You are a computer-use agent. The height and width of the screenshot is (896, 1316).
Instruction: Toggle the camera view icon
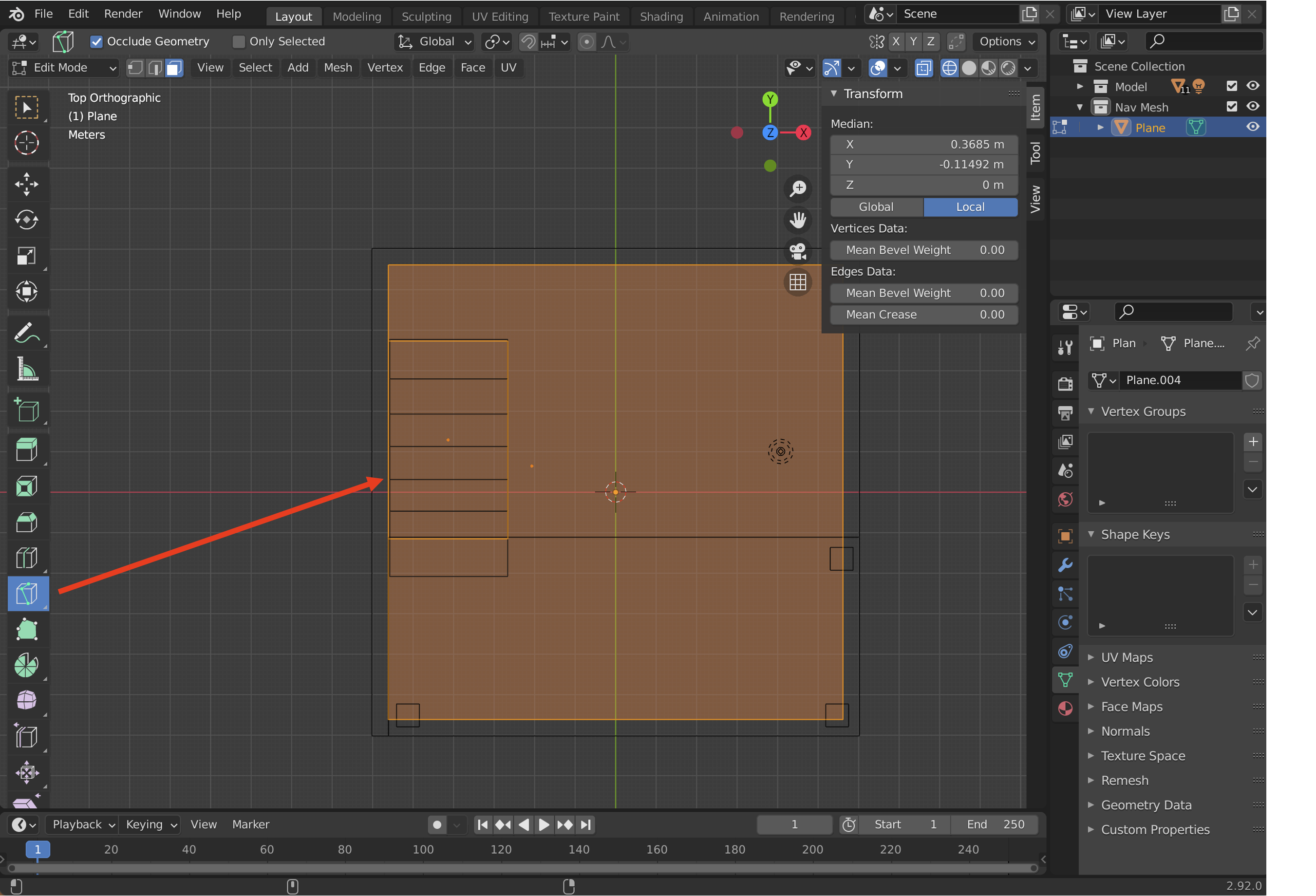pos(798,251)
